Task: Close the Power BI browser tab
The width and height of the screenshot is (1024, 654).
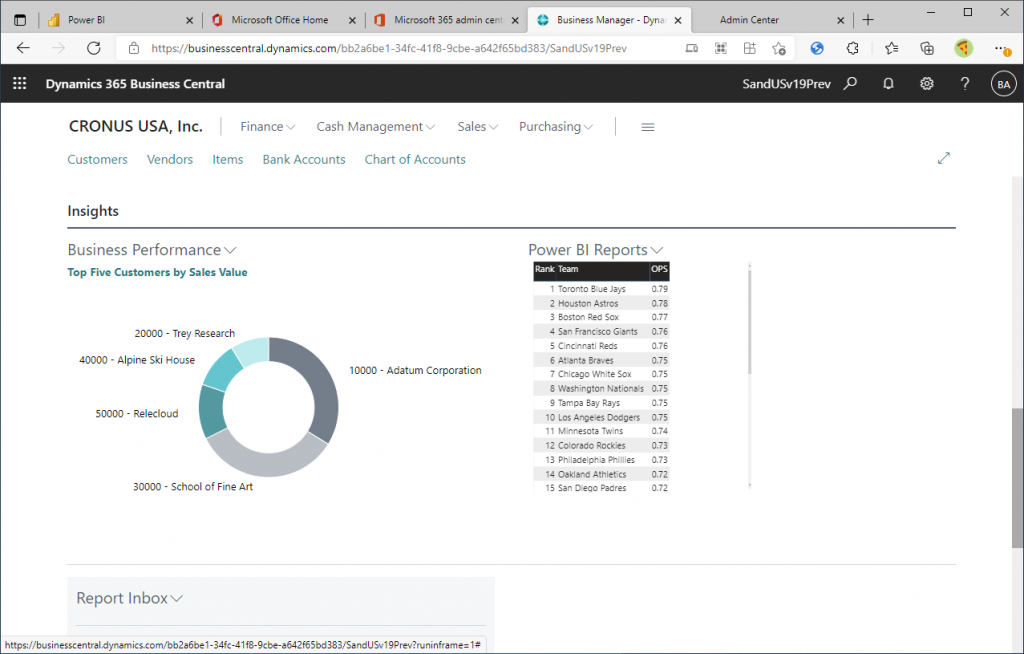Action: (x=189, y=20)
